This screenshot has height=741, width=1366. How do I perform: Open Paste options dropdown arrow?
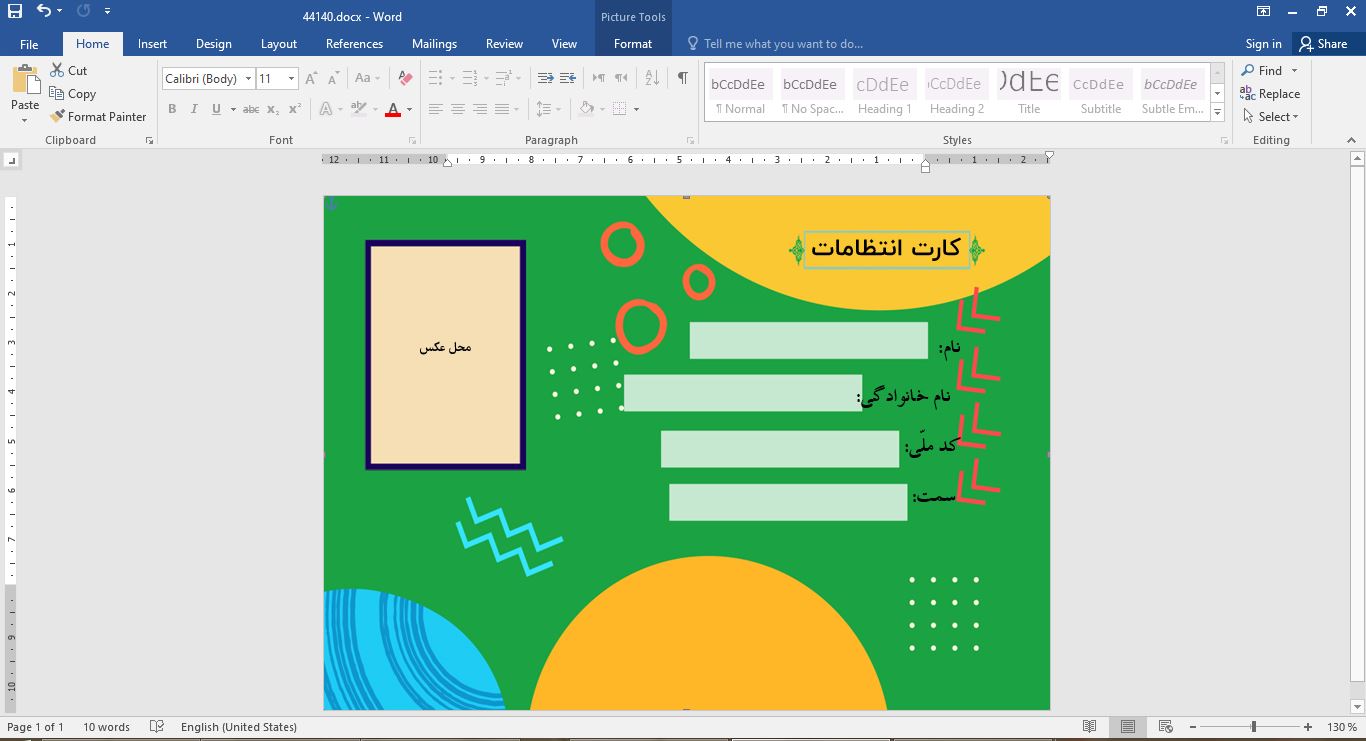[25, 120]
